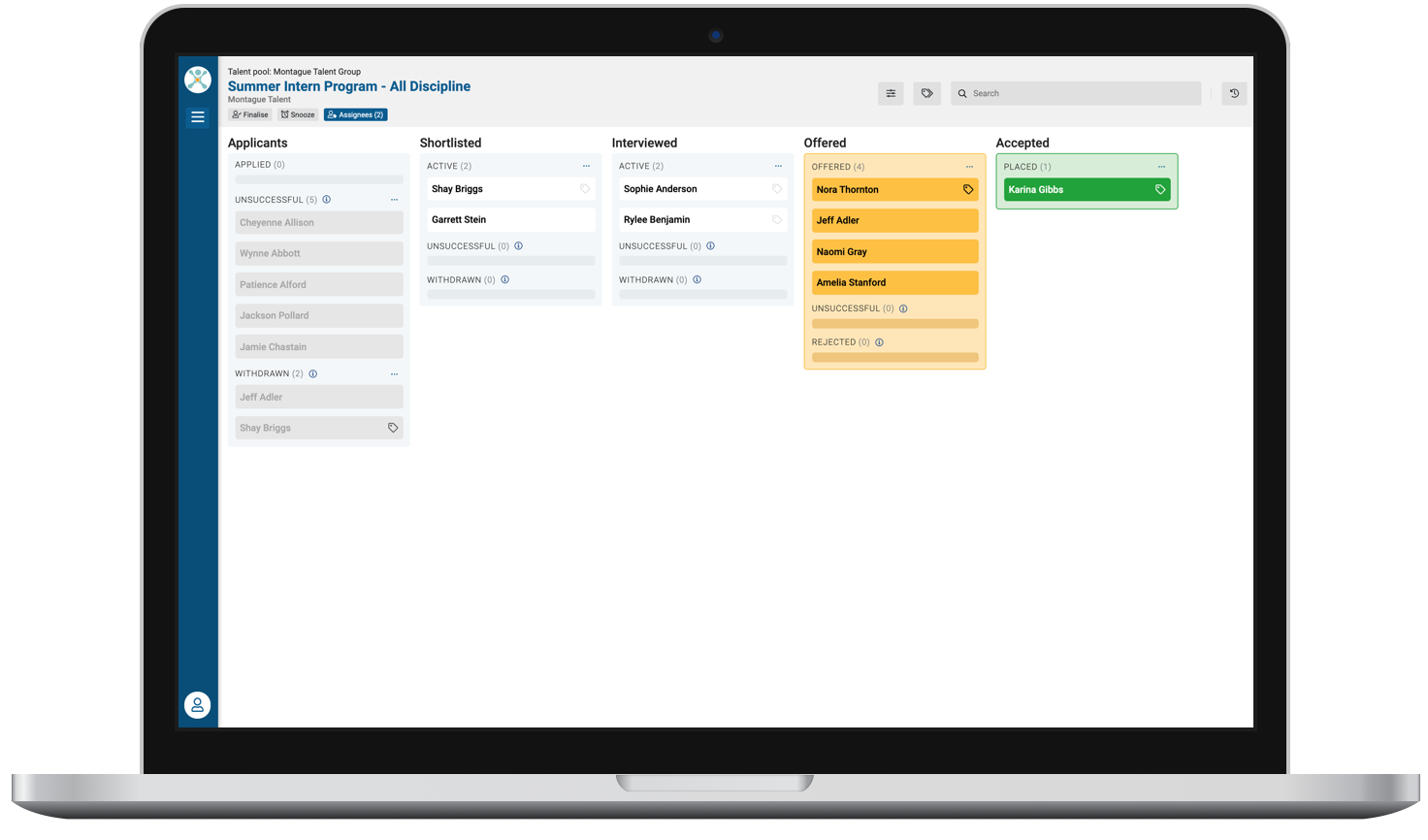Toggle the tag on Shay Briggs shortlisted card

point(585,189)
